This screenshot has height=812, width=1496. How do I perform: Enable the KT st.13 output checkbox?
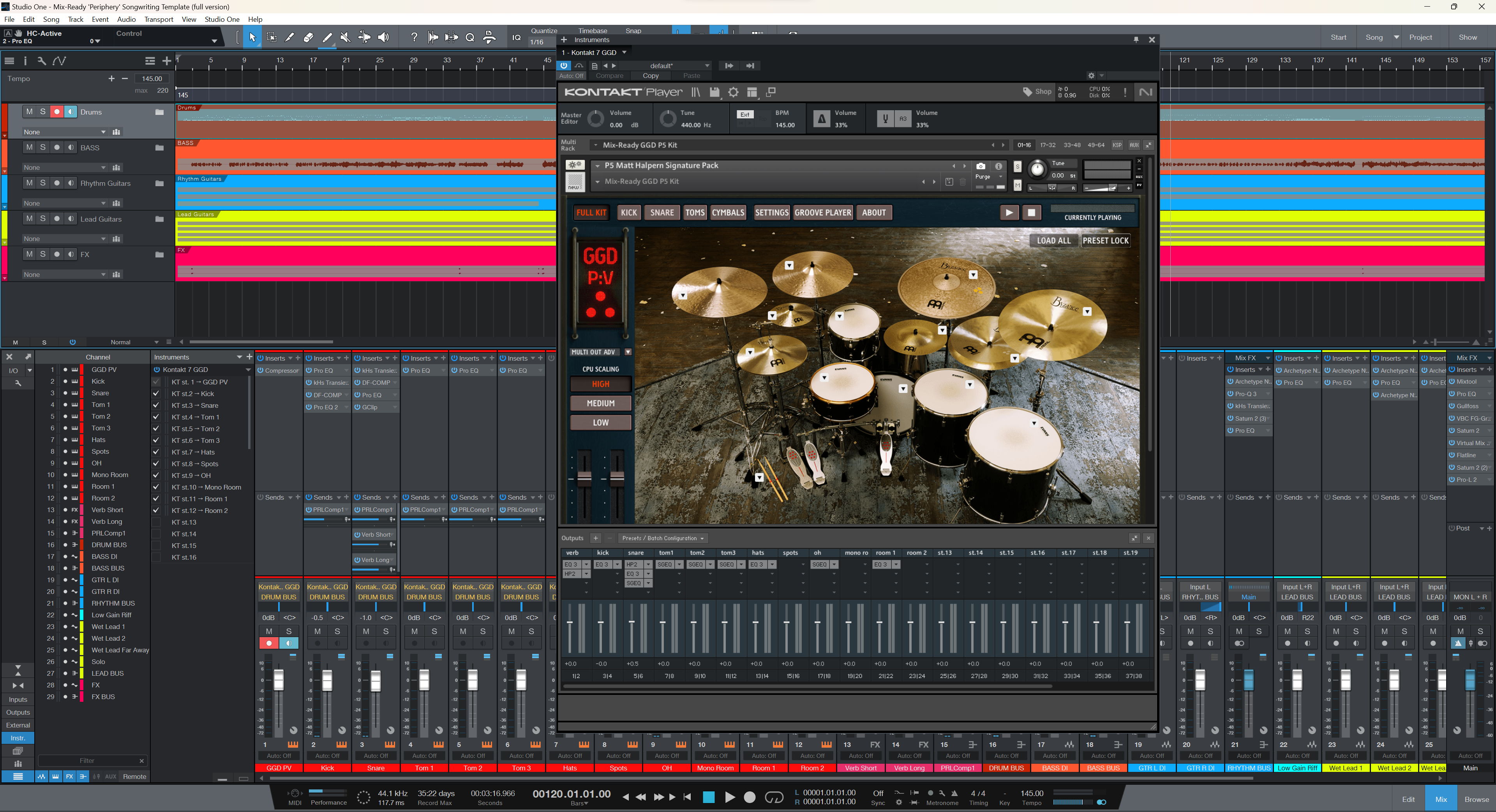tap(156, 522)
